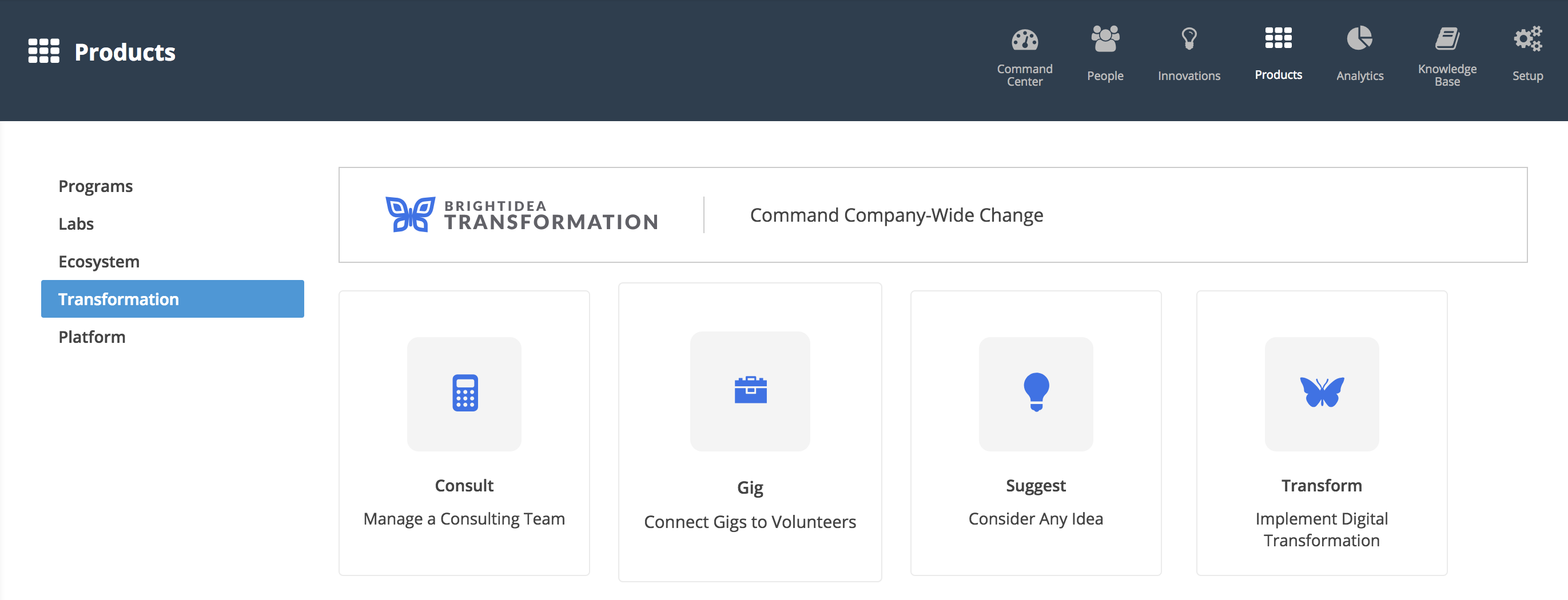The image size is (1568, 600).
Task: Click 'Implement Digital Transformation' description
Action: 1322,529
